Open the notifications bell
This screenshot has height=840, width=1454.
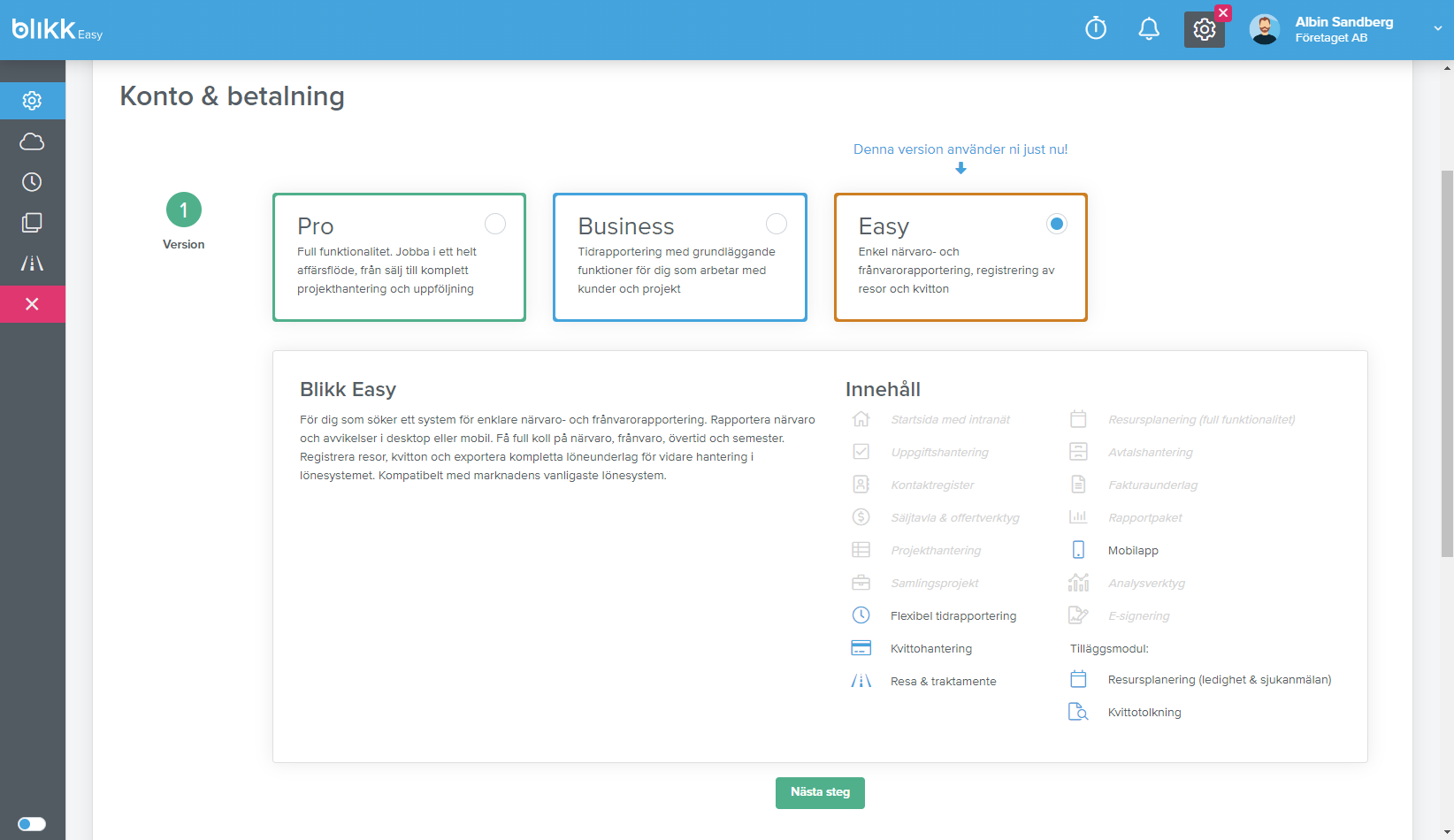[x=1149, y=29]
